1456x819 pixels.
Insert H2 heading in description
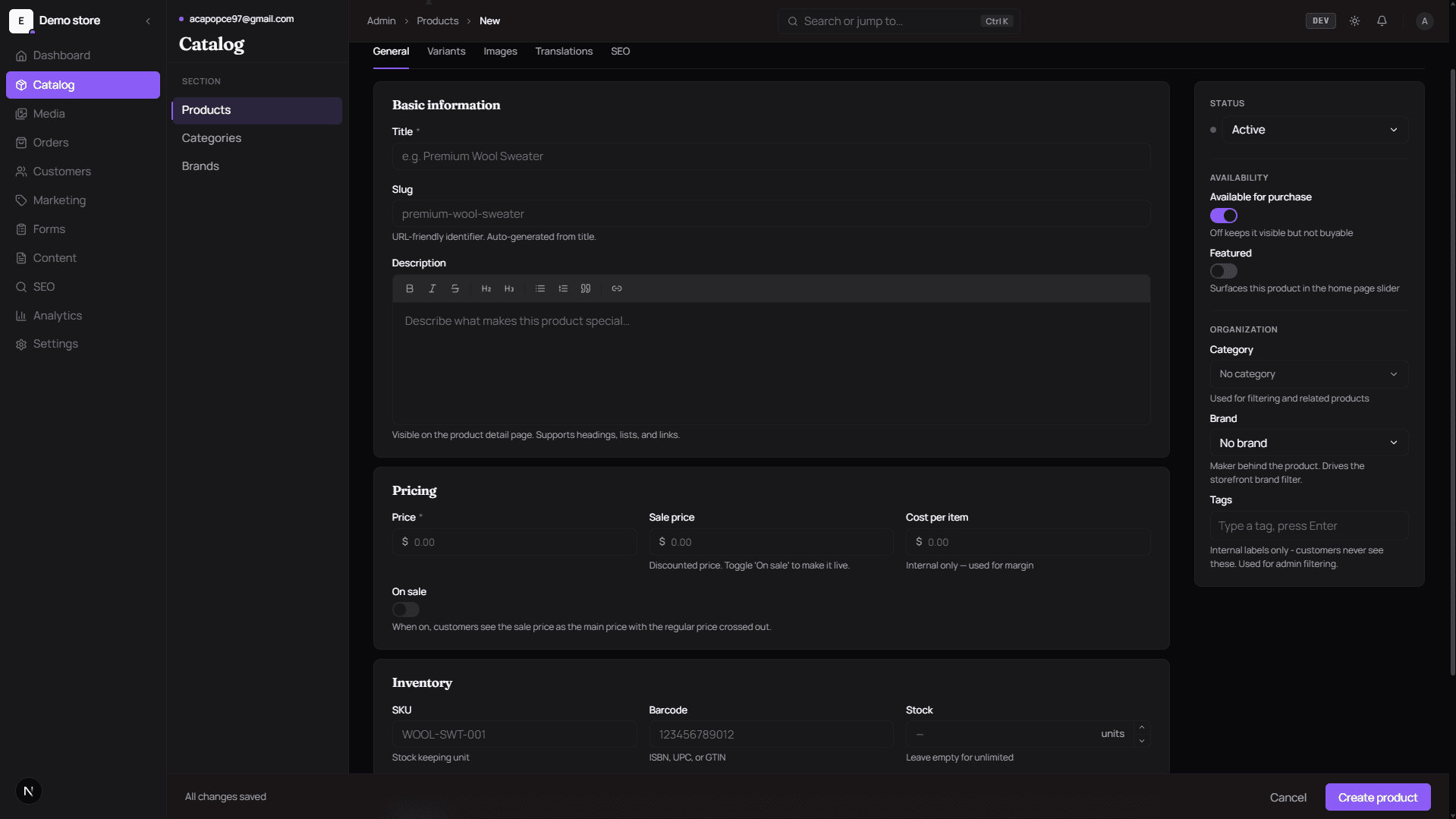coord(486,288)
